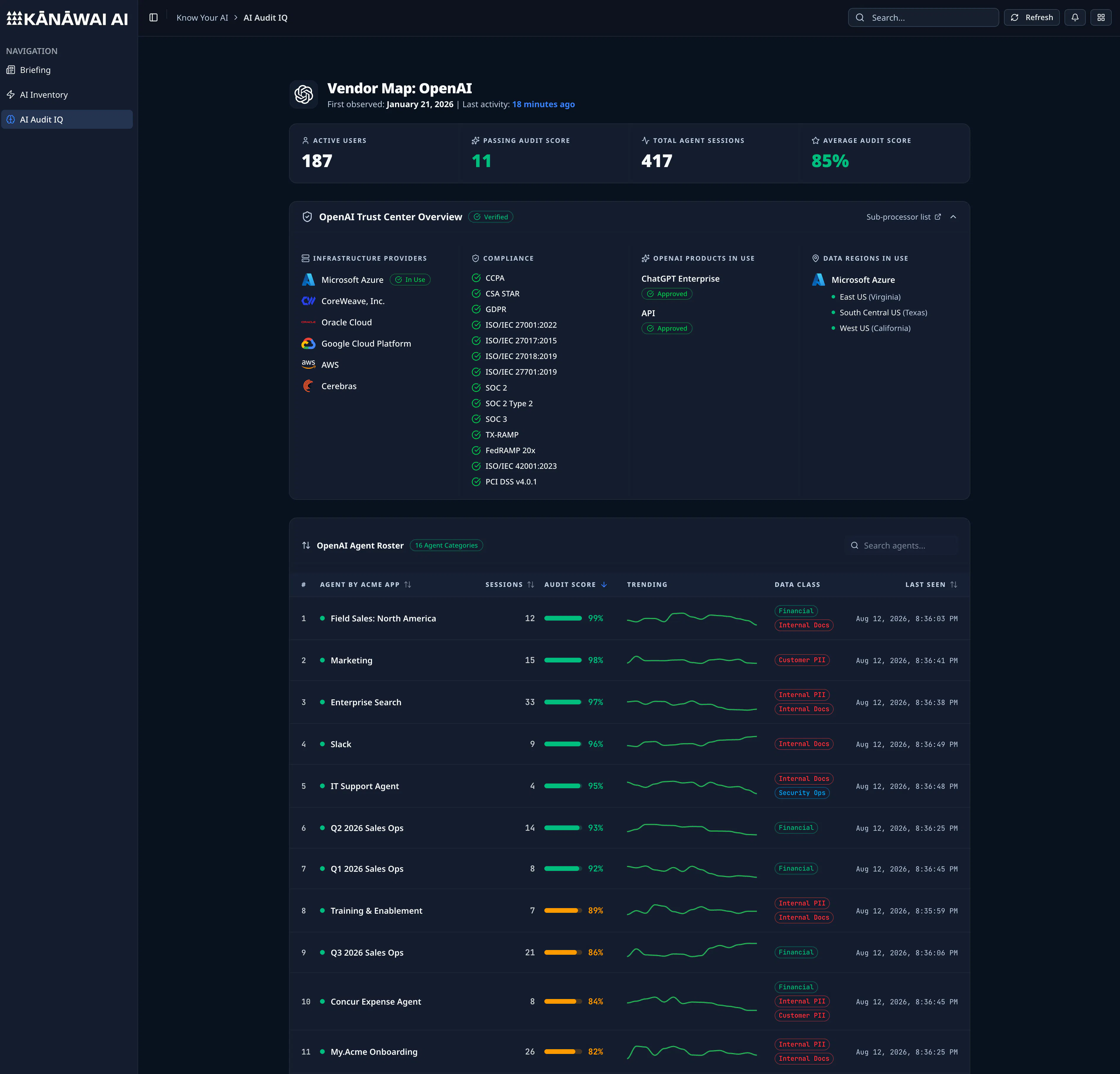Click the 85% average audit score value
Image resolution: width=1120 pixels, height=1074 pixels.
(830, 161)
